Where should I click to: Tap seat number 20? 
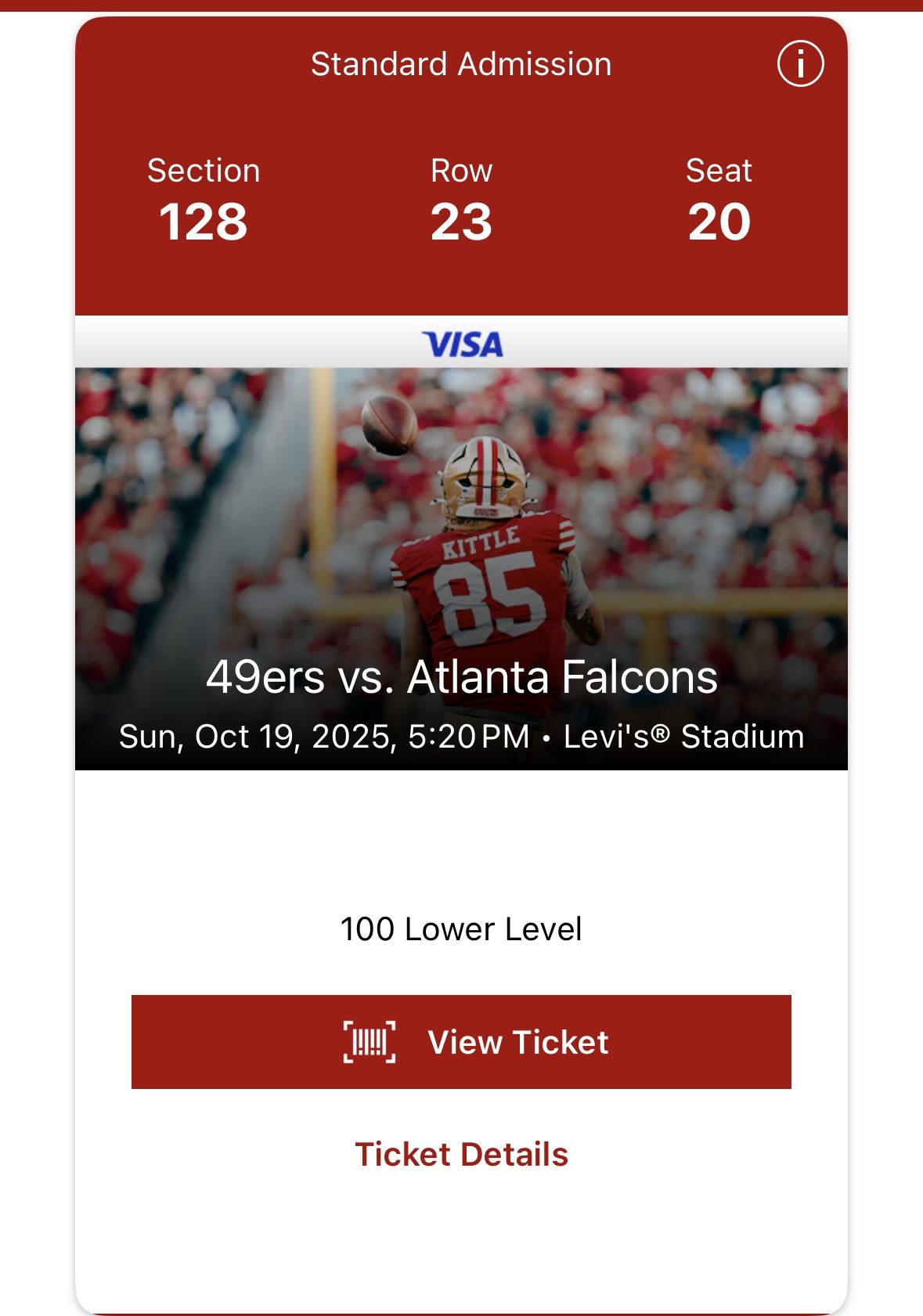tap(719, 222)
